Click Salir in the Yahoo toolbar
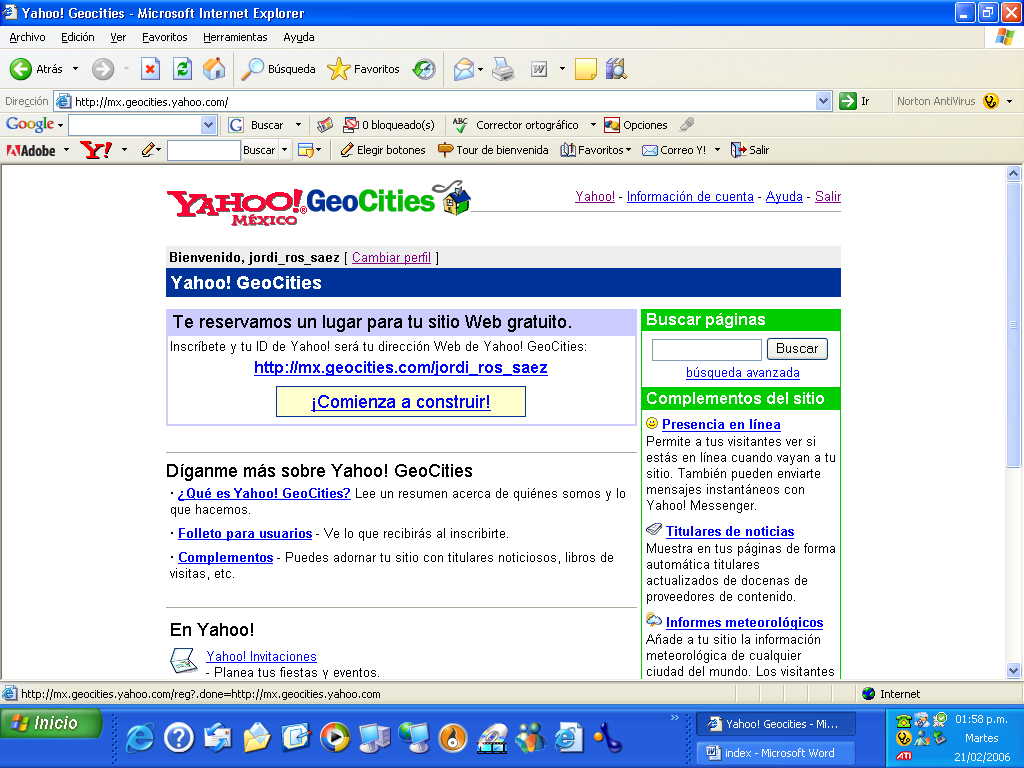This screenshot has width=1024, height=768. (750, 150)
